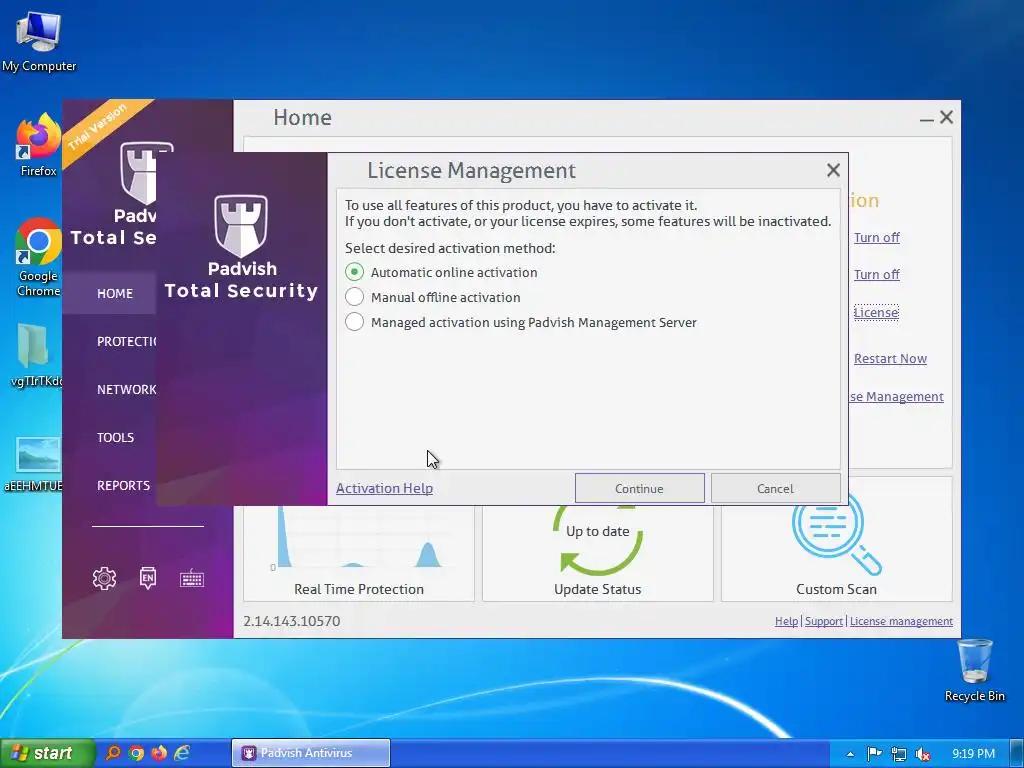Open the PROTECTION sidebar section
Viewport: 1024px width, 768px height.
click(127, 342)
